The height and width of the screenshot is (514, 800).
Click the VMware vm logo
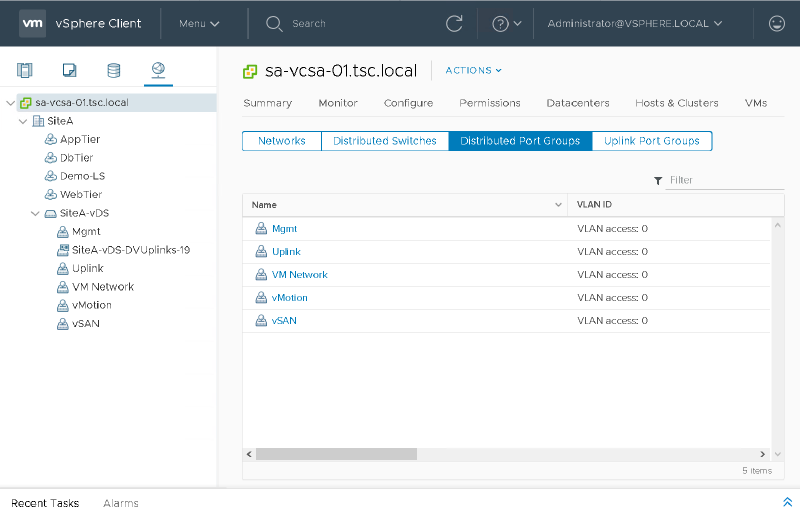[x=33, y=23]
